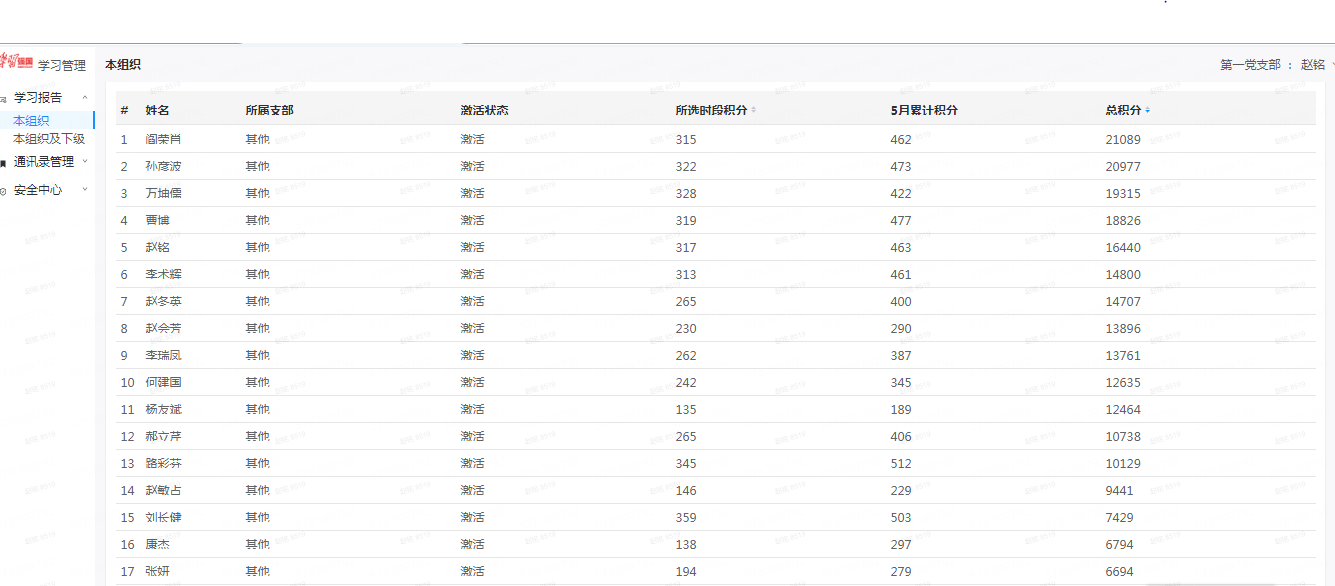Sort by 所选时段积分 using its sort arrows
1335x586 pixels.
point(754,110)
